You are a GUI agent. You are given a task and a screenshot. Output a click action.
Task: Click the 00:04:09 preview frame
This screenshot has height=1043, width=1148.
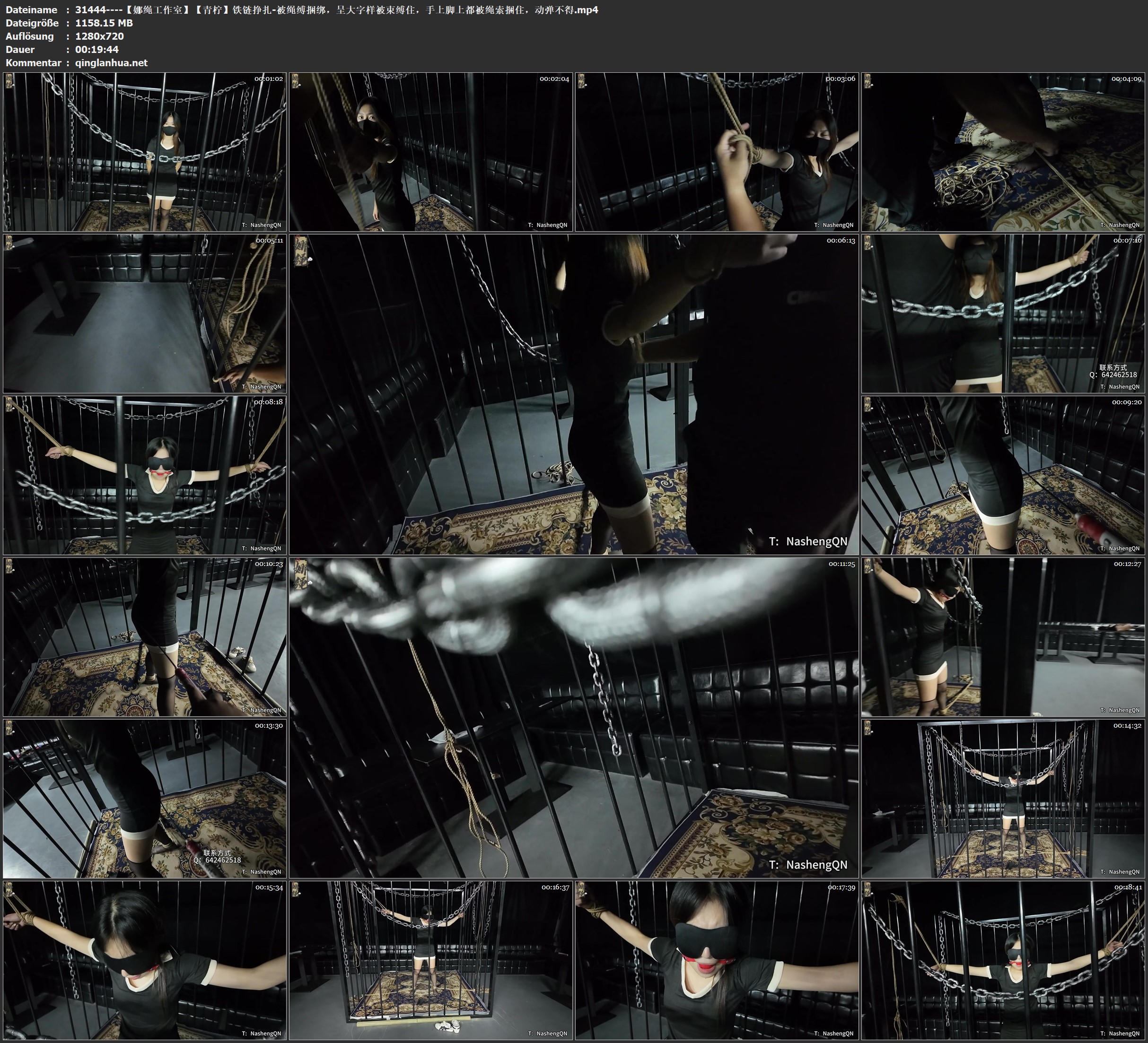point(1003,151)
